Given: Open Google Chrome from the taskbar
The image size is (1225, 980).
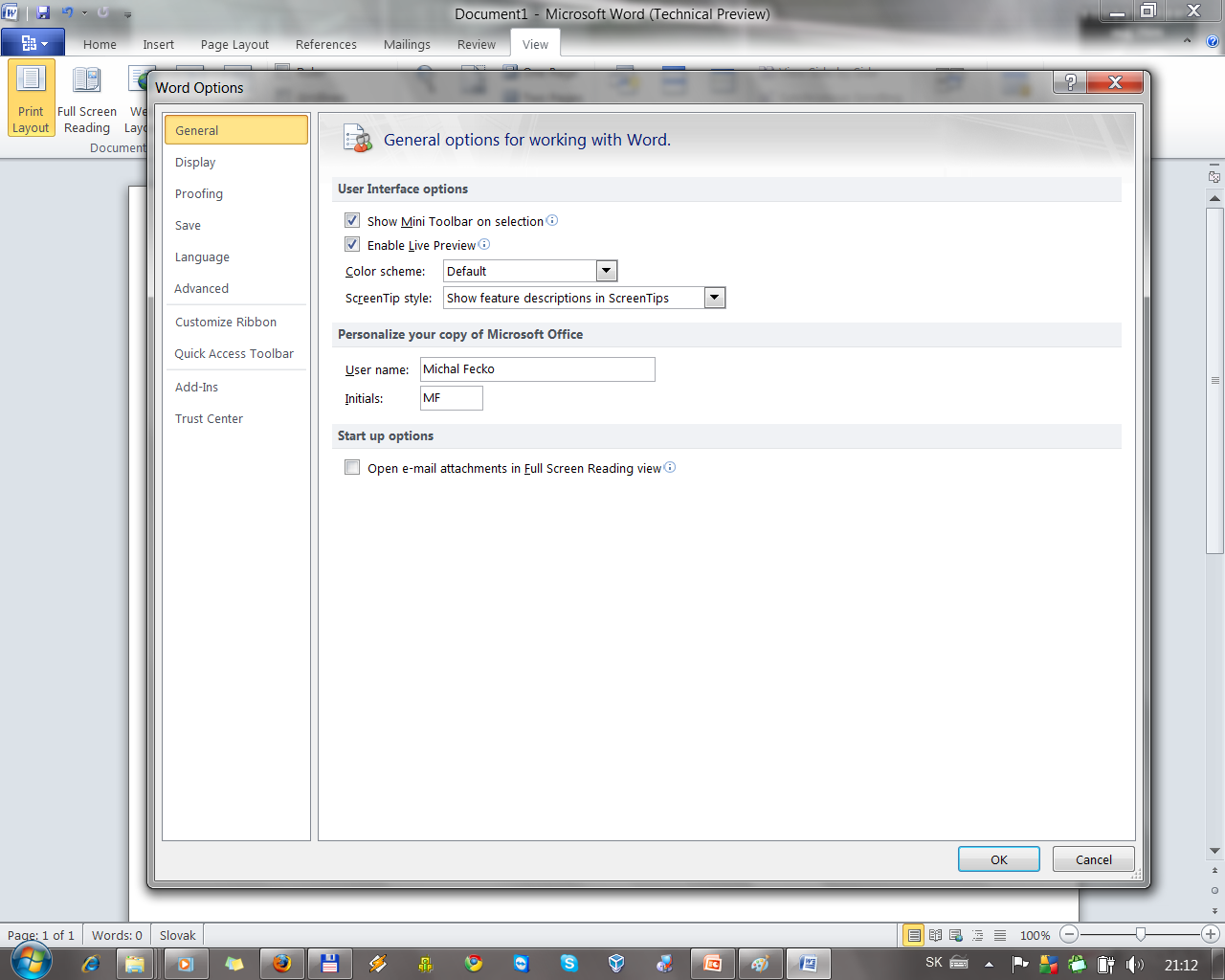Looking at the screenshot, I should [x=474, y=964].
